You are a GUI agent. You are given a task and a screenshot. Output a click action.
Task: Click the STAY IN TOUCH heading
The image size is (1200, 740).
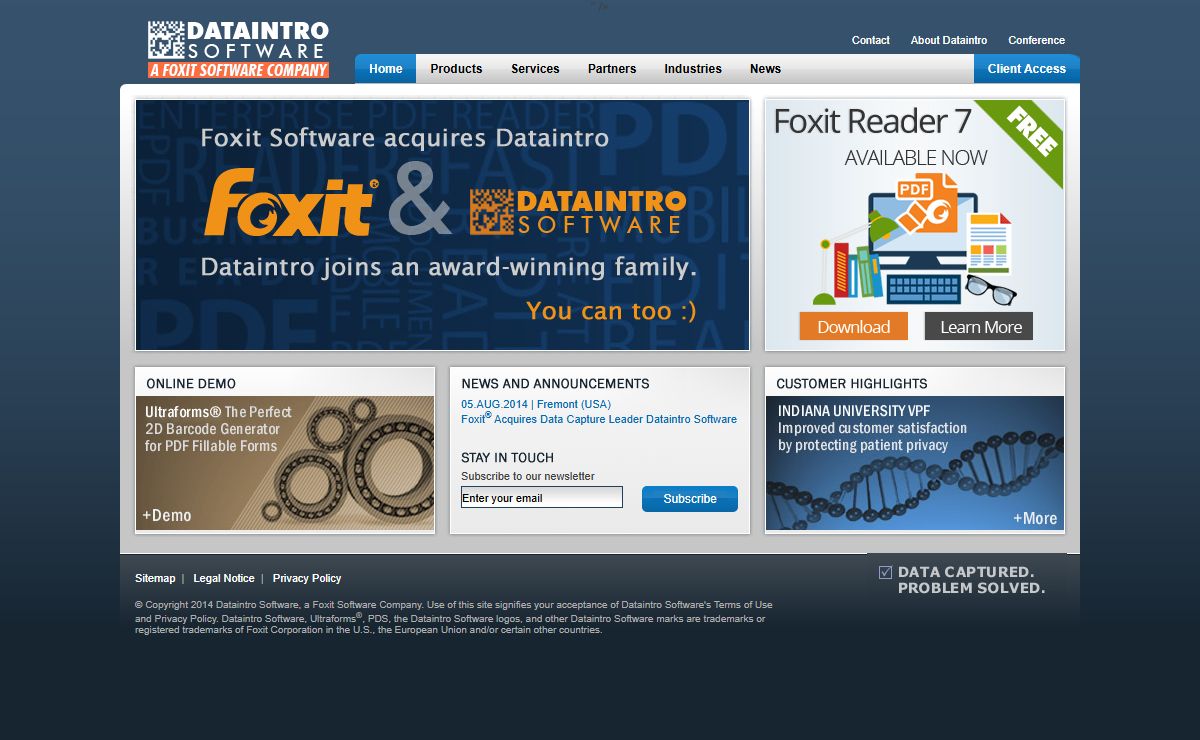coord(507,458)
